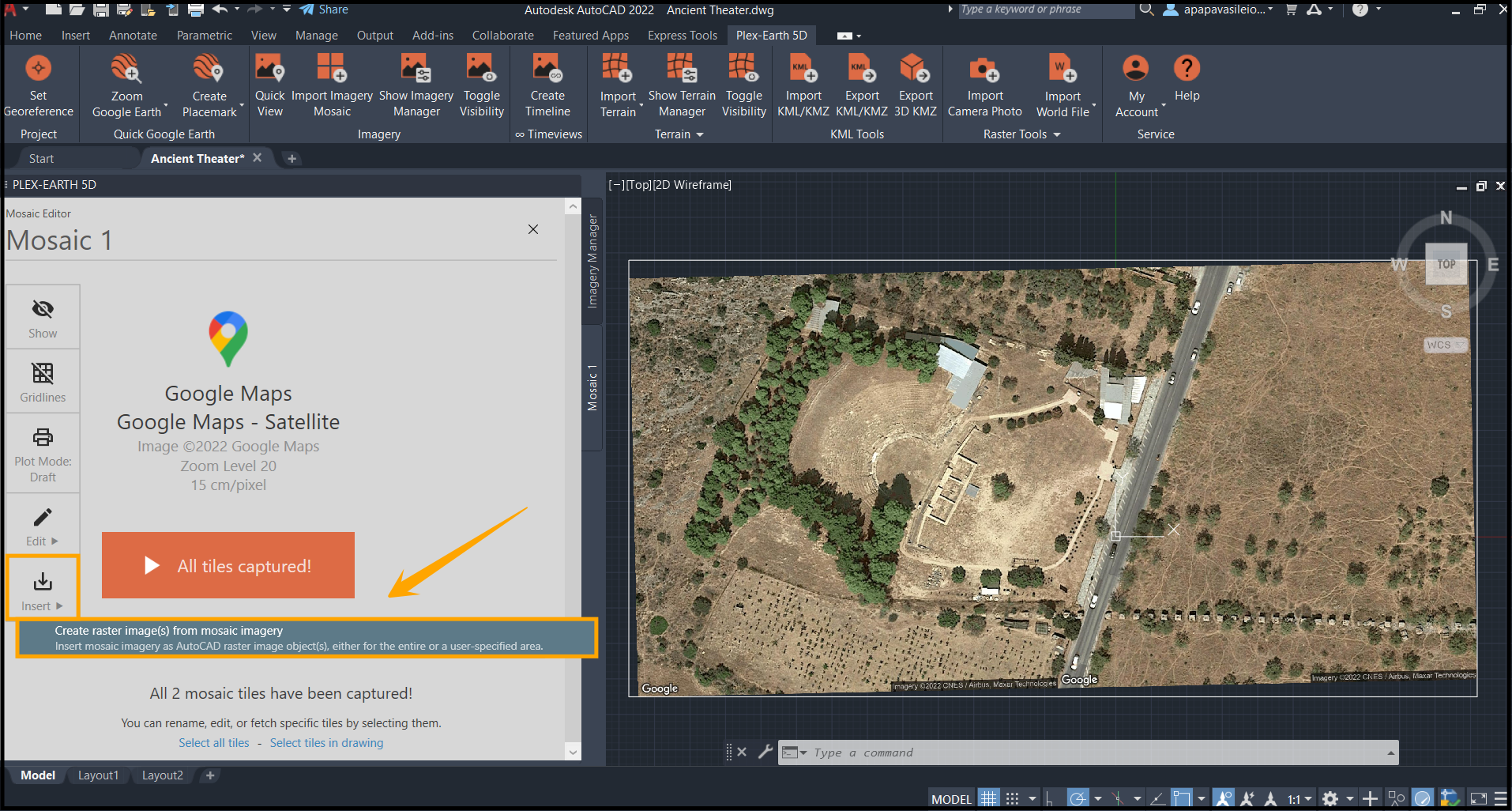Open Show Terrain Manager
This screenshot has height=811, width=1512.
click(x=682, y=85)
